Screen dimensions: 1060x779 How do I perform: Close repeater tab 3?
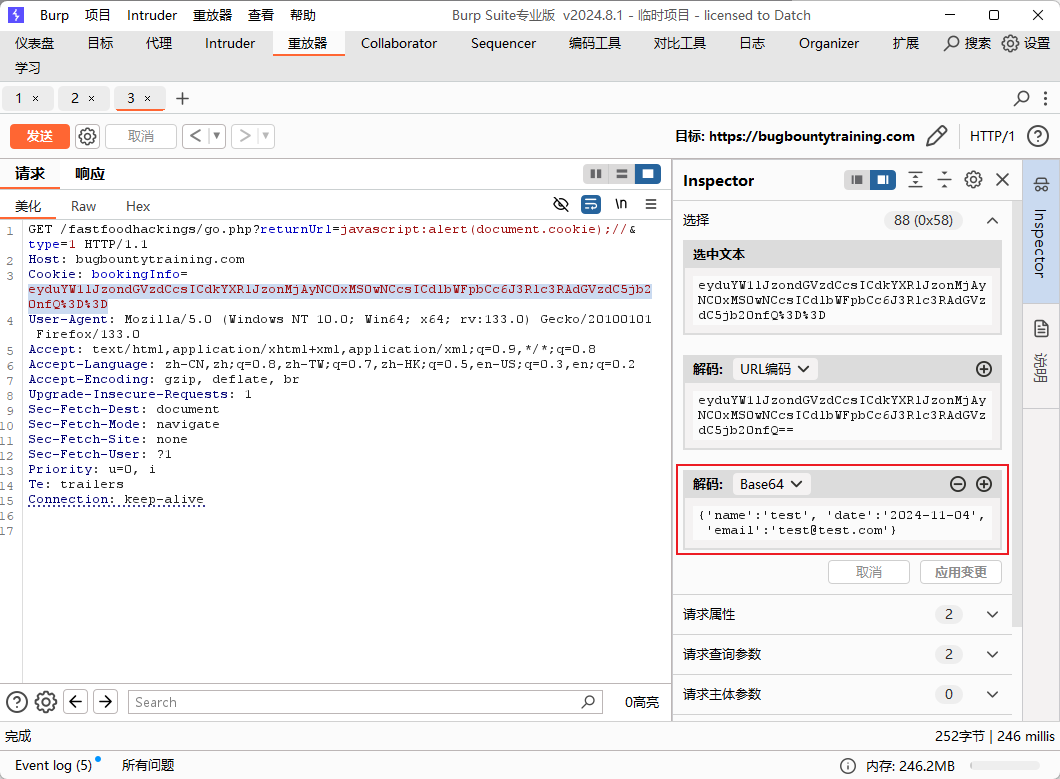147,99
